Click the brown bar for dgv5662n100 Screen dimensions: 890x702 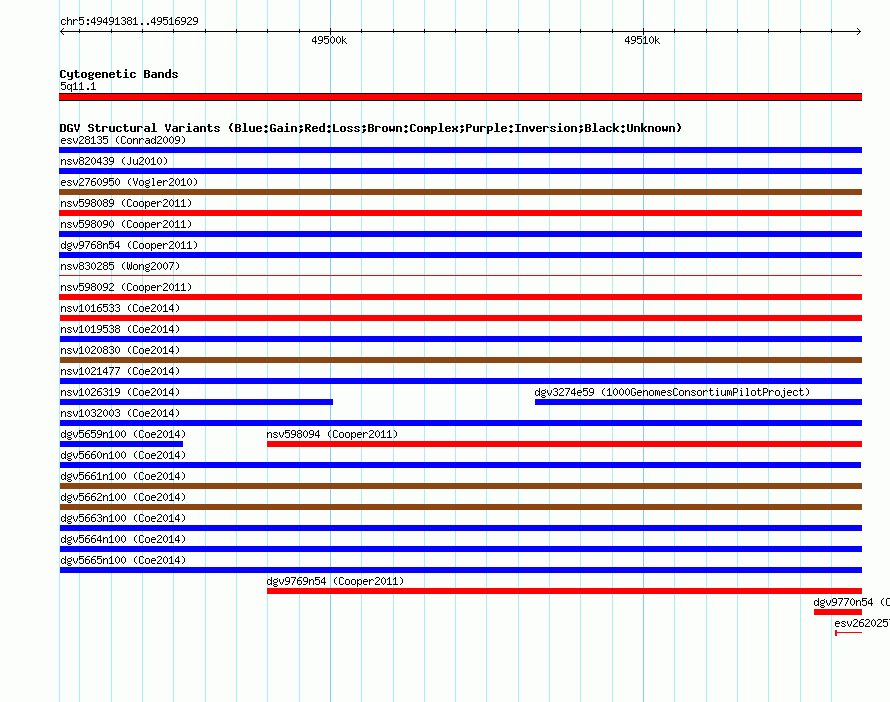(460, 507)
